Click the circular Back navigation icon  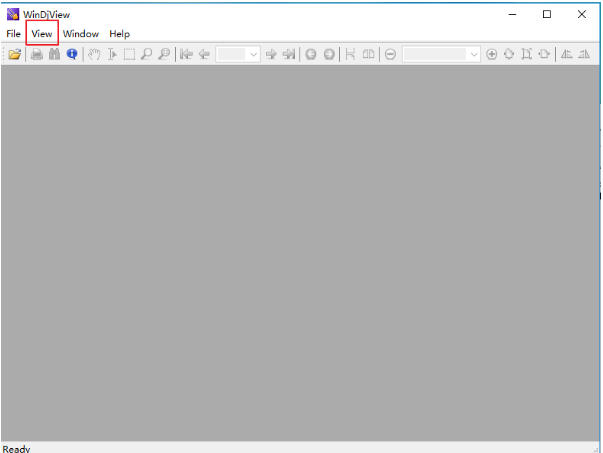pyautogui.click(x=311, y=54)
